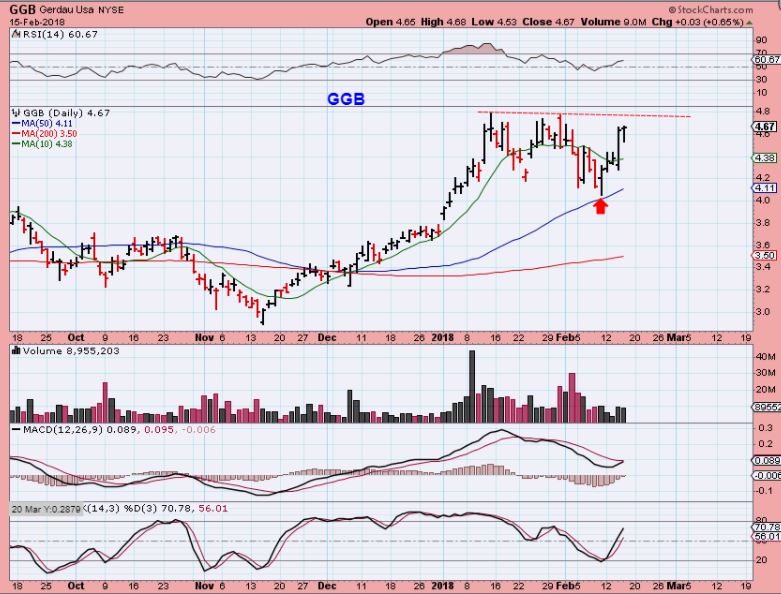Click the 4.67 last price axis tag
Screen dimensions: 781x594
(765, 127)
